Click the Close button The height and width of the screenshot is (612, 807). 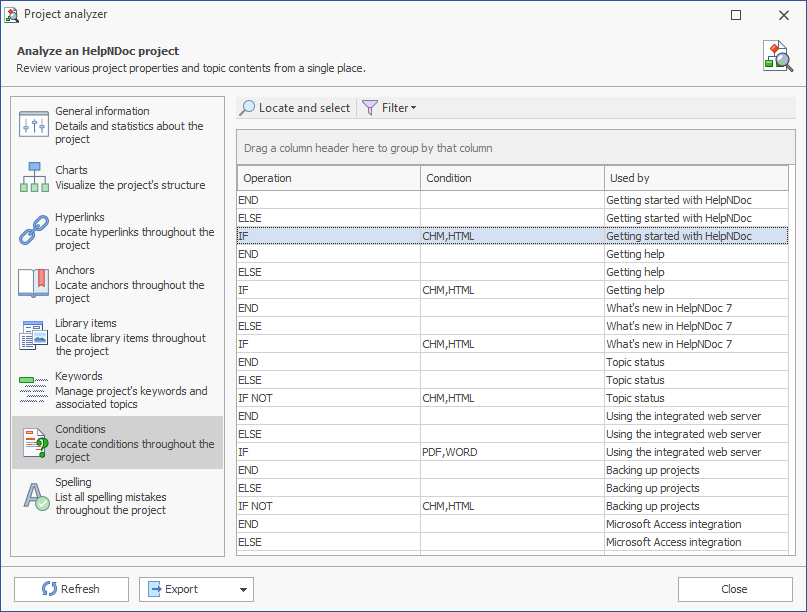(x=735, y=589)
